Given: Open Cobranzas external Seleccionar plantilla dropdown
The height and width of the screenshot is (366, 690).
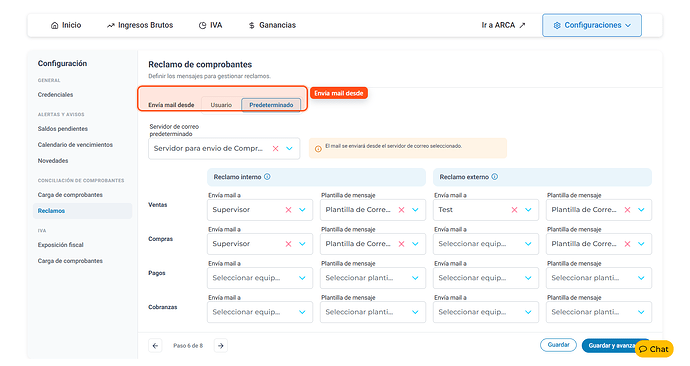Looking at the screenshot, I should tap(599, 312).
